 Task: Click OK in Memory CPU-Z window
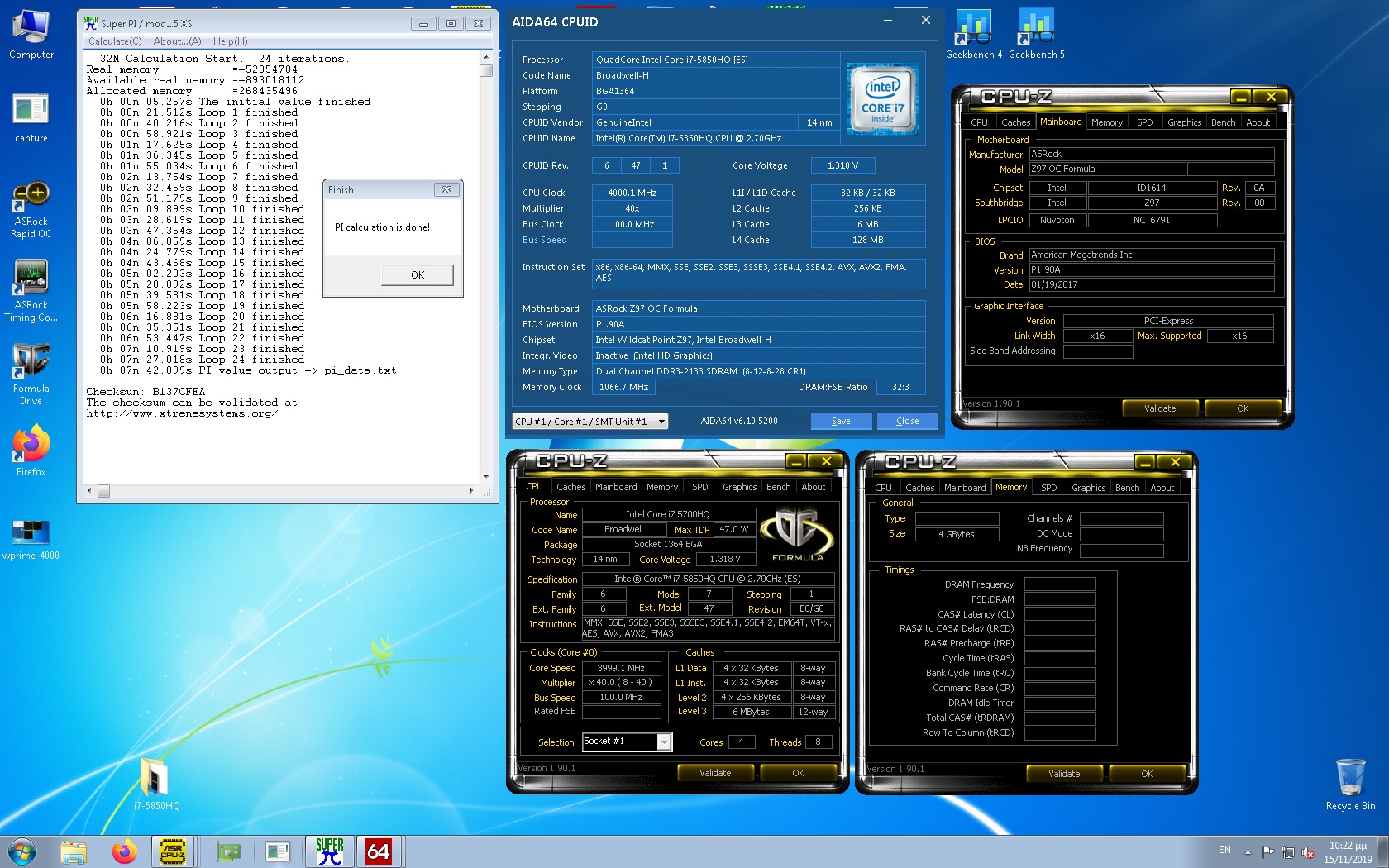coord(1147,774)
